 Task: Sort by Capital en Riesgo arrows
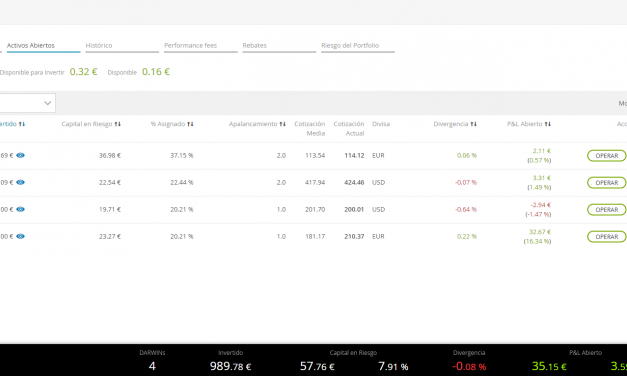coord(118,124)
